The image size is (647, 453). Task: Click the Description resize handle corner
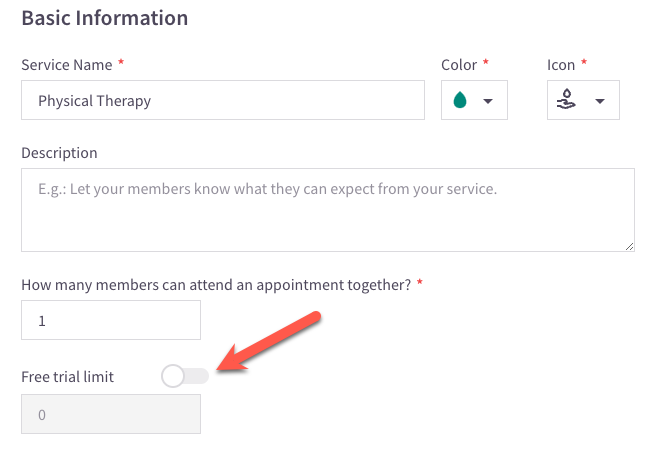click(629, 247)
